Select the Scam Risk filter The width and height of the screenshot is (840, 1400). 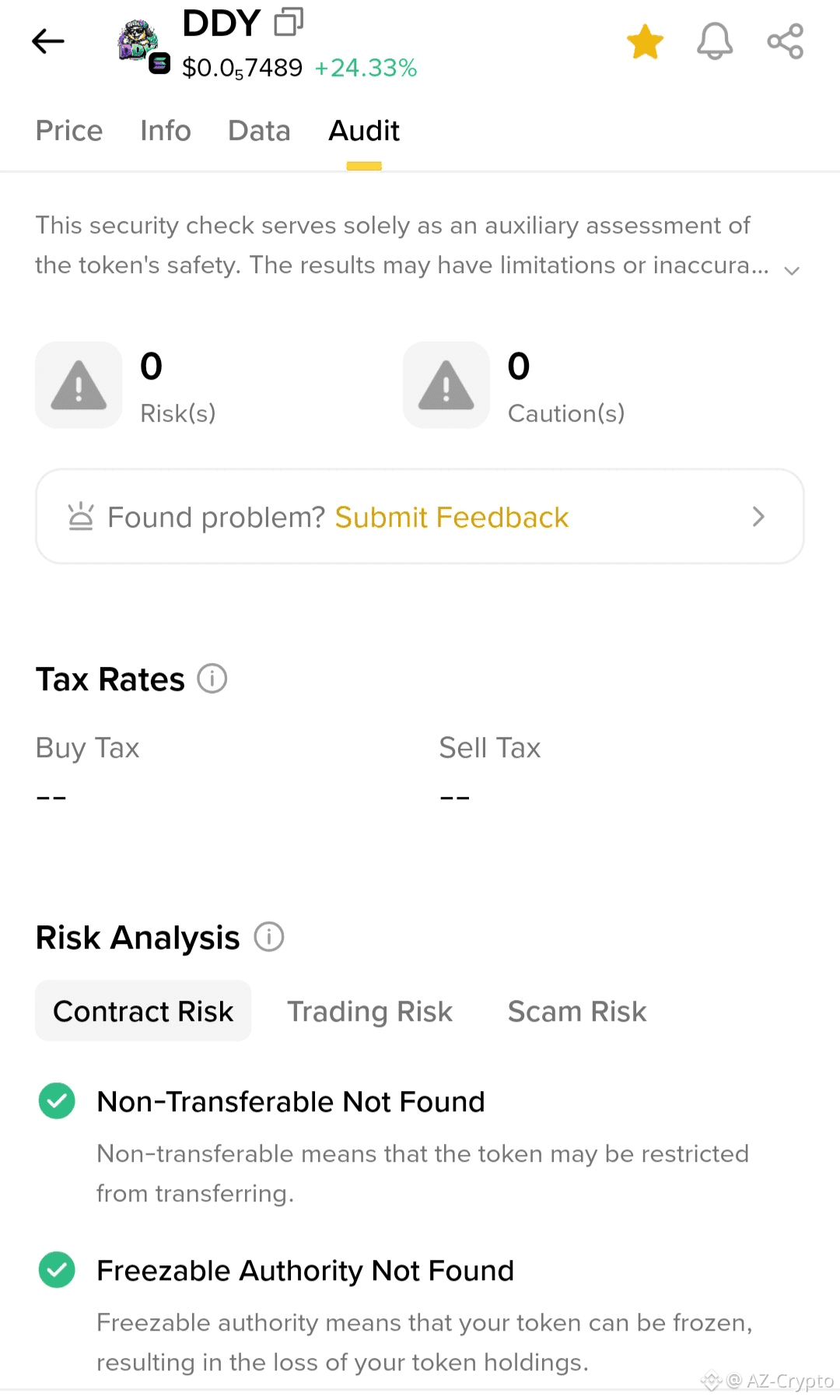577,1011
